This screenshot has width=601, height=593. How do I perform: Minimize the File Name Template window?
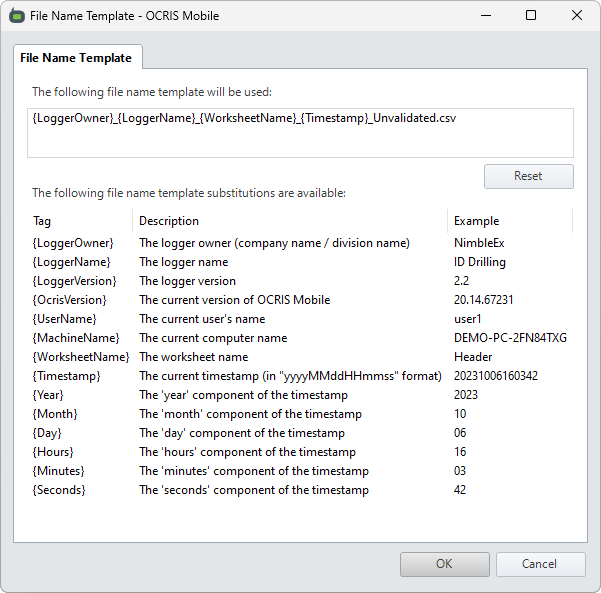pos(486,16)
